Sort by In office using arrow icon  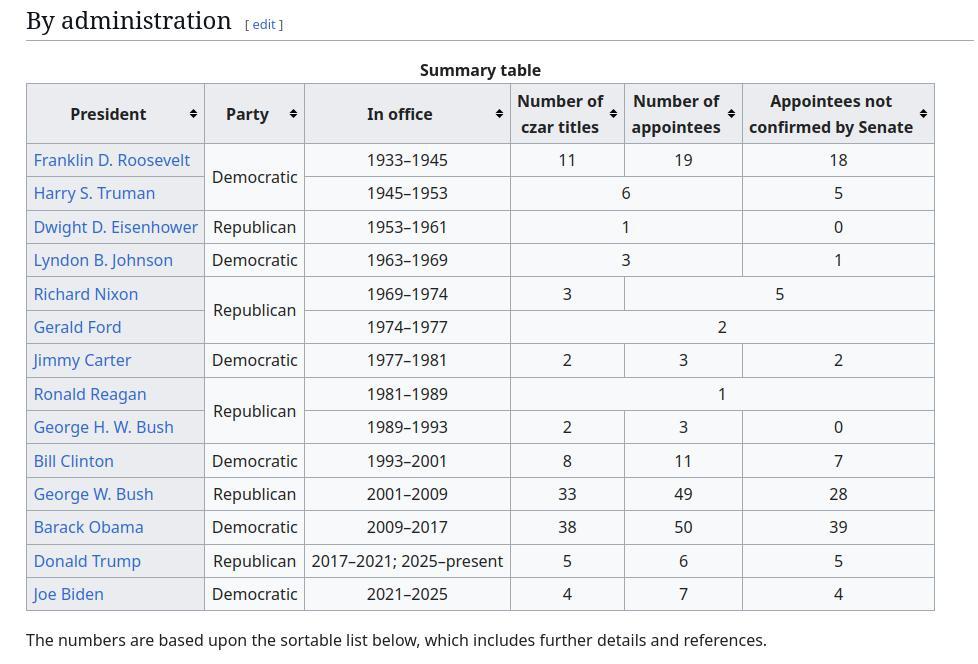pos(499,114)
